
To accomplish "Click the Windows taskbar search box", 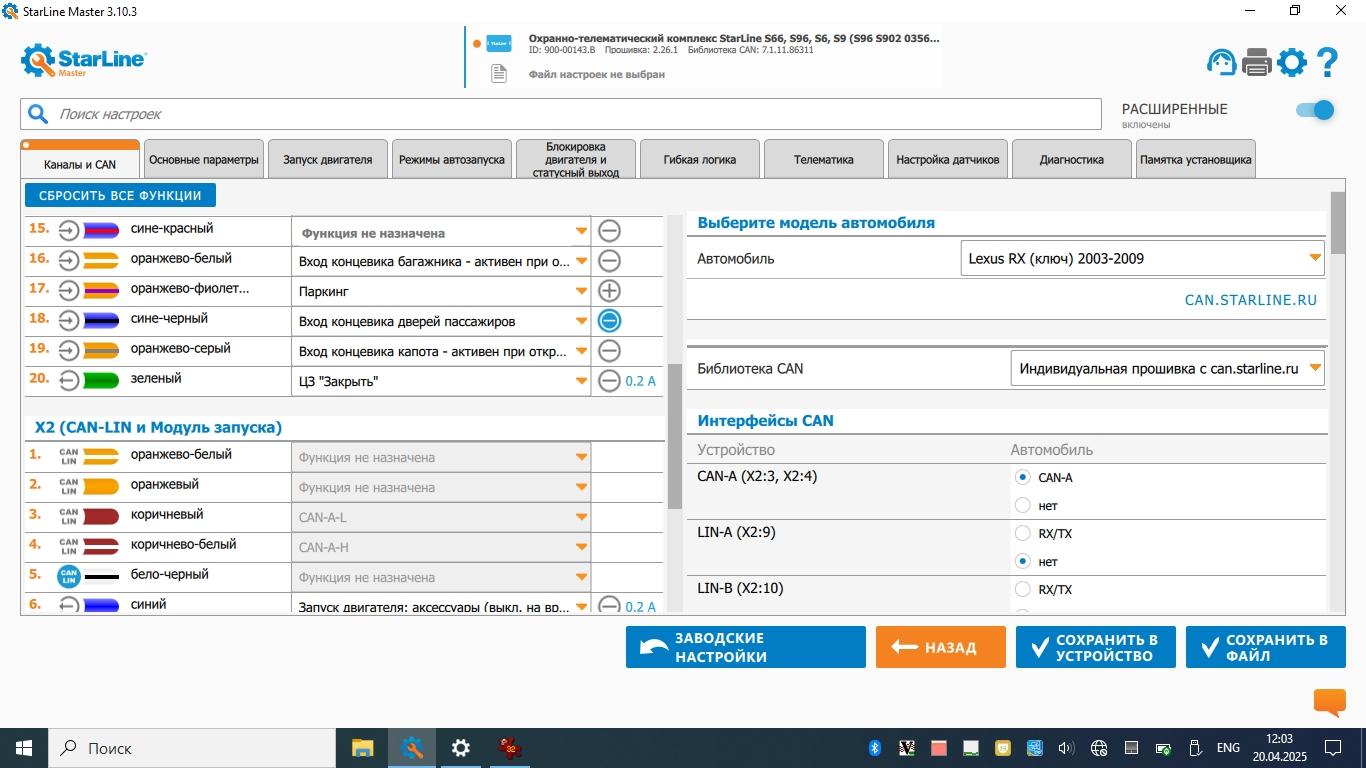I will click(191, 748).
